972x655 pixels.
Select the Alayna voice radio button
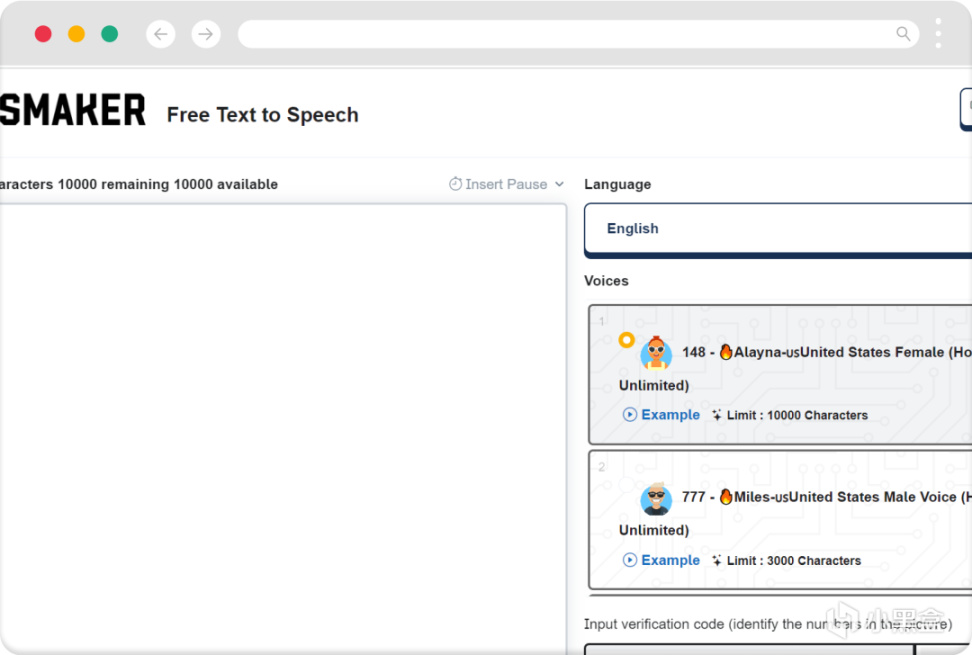tap(627, 340)
